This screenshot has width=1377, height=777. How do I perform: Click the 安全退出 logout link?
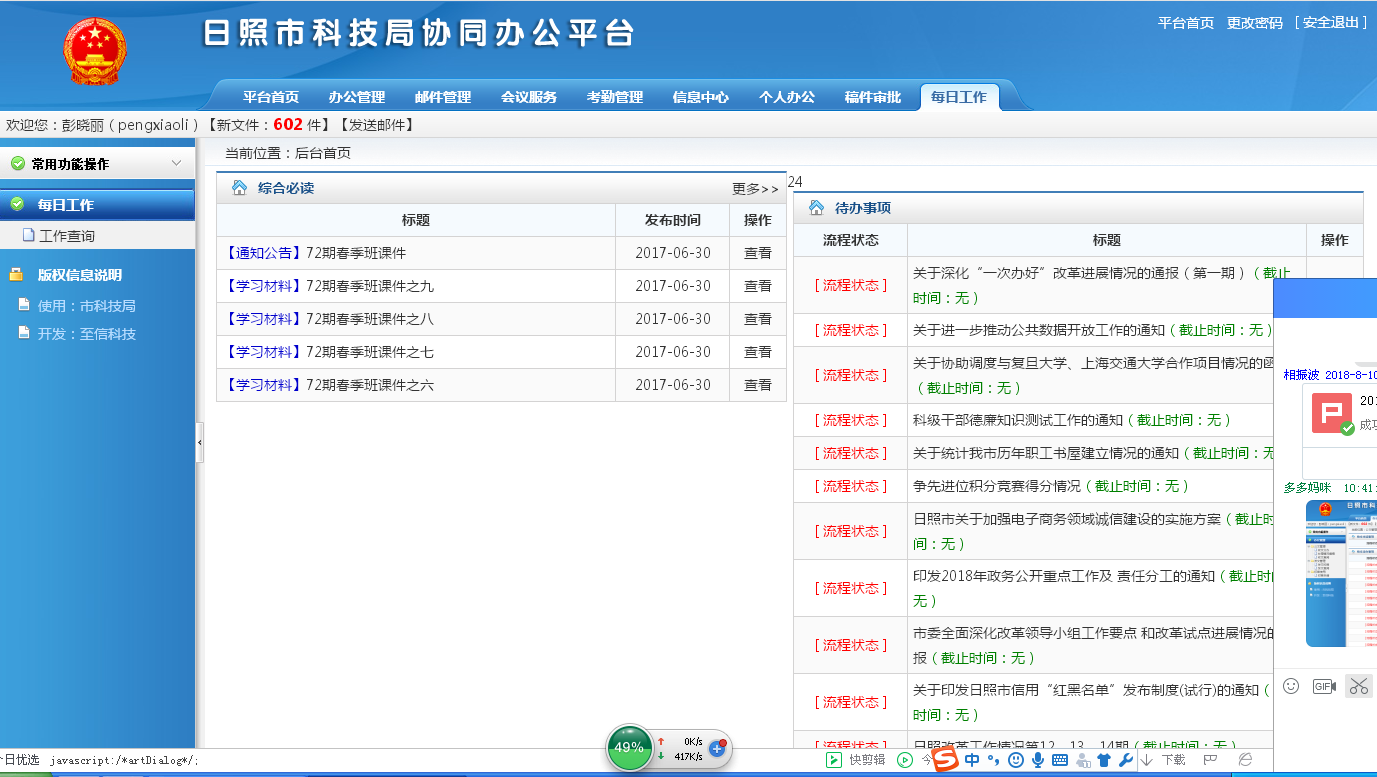tap(1331, 22)
